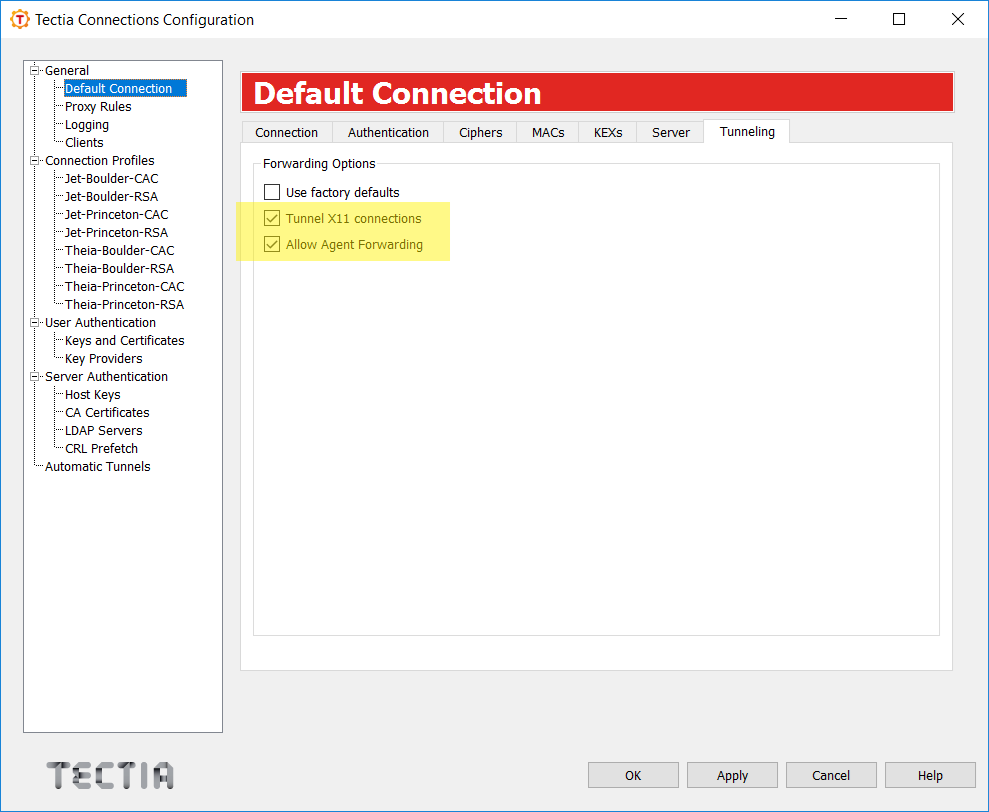Screen dimensions: 989x812
Task: Select the MACs tab
Action: click(x=547, y=132)
